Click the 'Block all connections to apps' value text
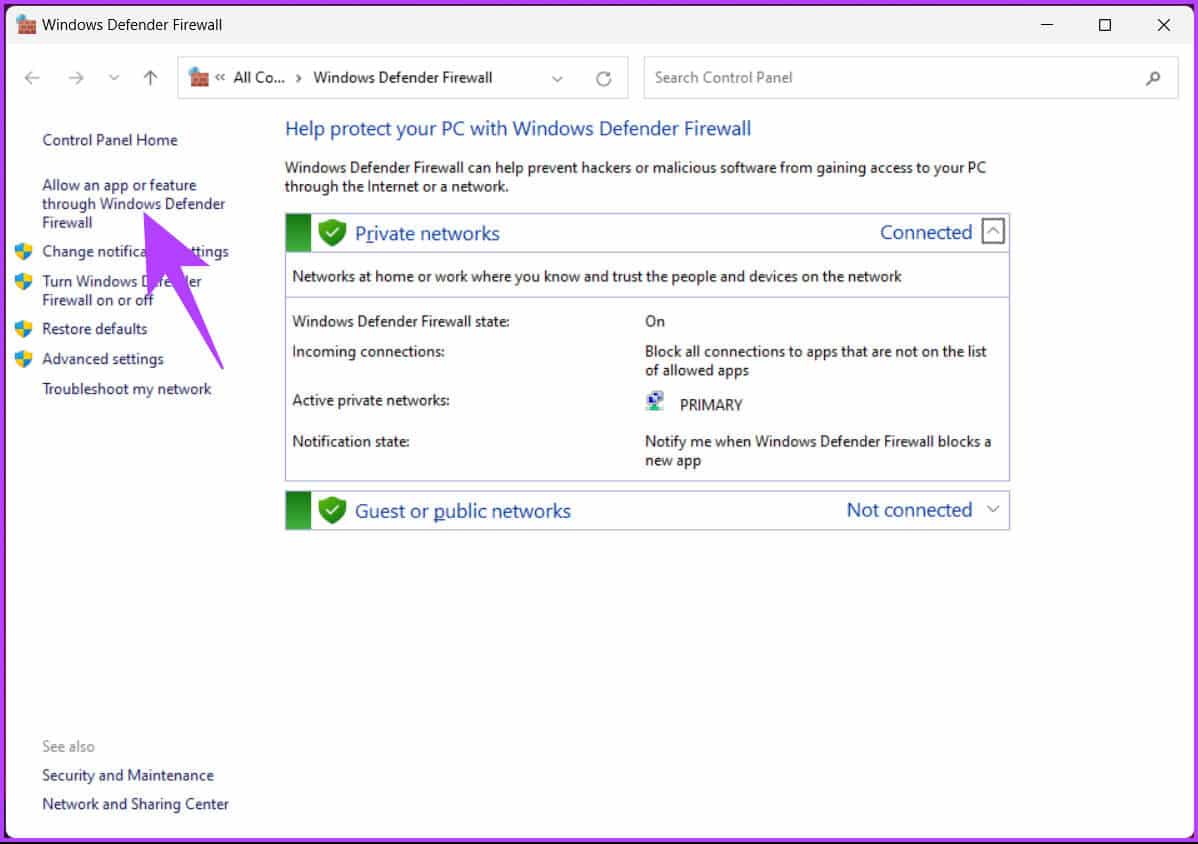 click(815, 361)
